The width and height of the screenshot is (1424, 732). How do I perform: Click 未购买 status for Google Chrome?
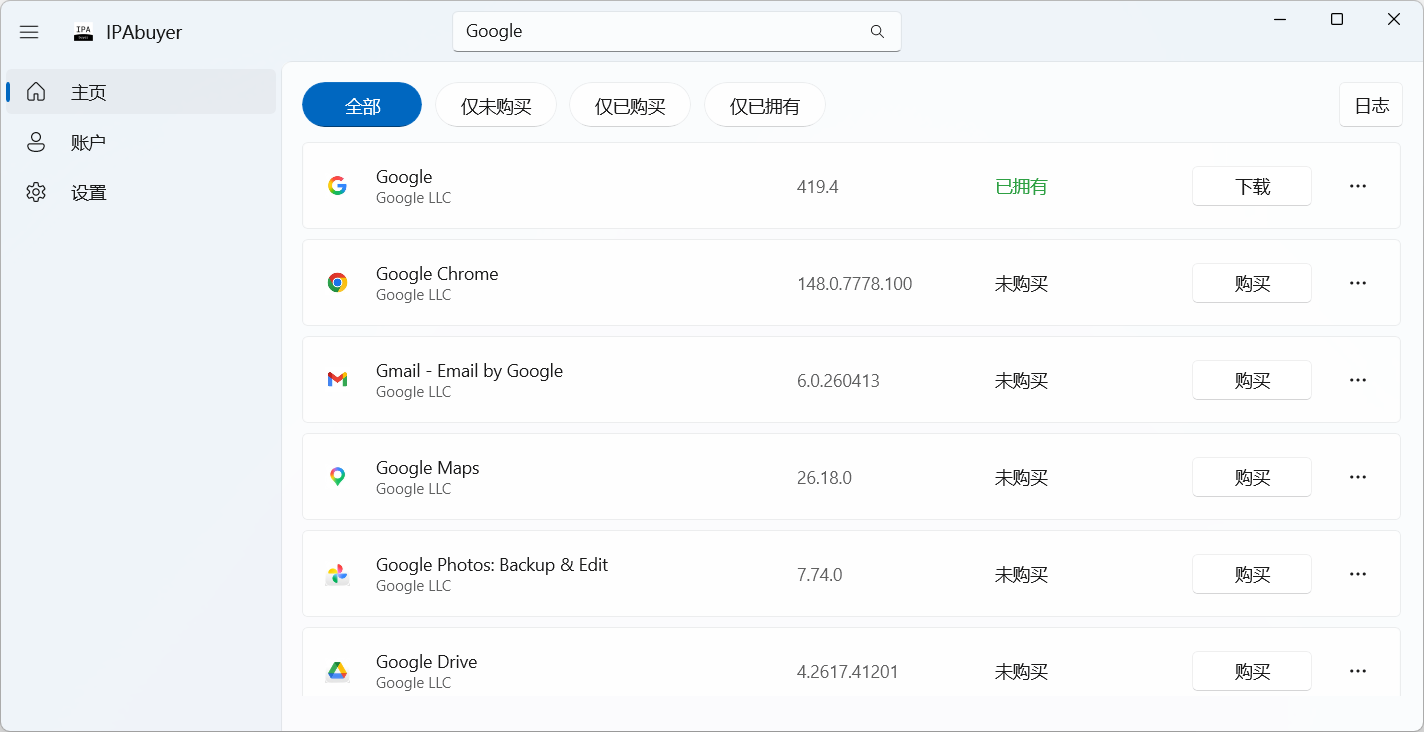click(1021, 284)
